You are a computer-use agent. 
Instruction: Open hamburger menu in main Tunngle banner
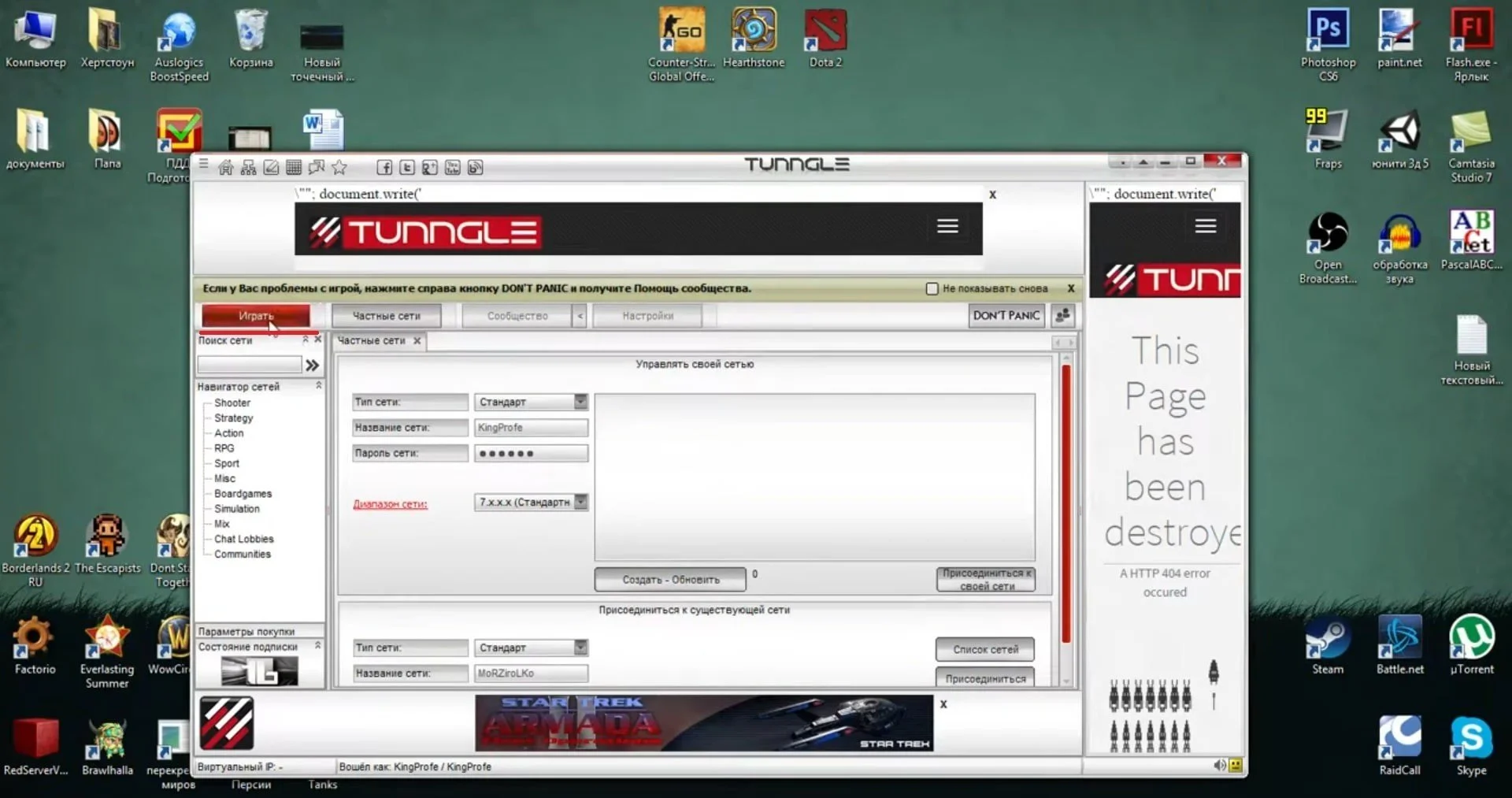click(x=947, y=227)
